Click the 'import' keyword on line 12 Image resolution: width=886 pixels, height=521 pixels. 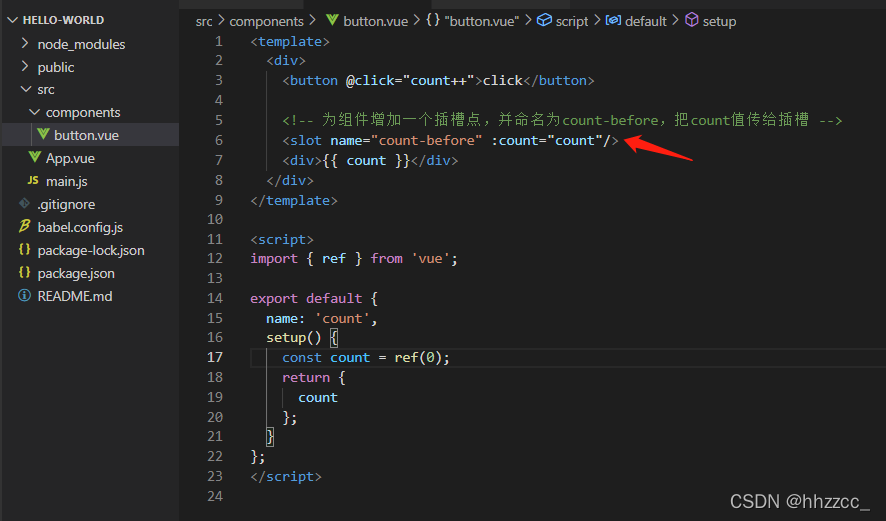[274, 259]
